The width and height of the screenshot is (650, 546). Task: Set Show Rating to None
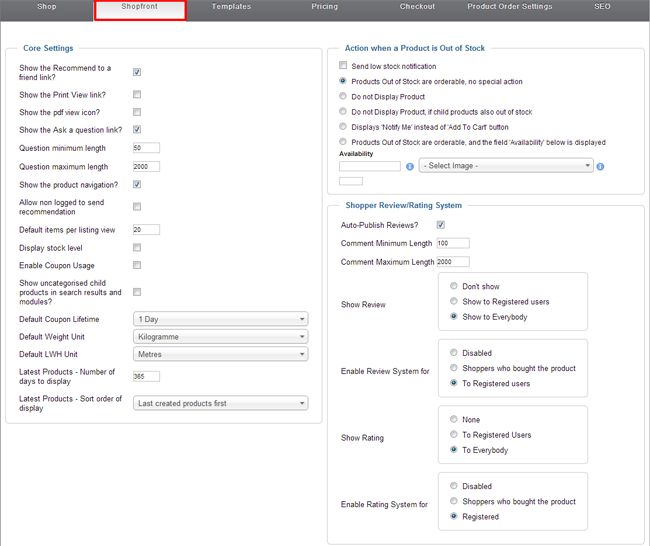(454, 420)
